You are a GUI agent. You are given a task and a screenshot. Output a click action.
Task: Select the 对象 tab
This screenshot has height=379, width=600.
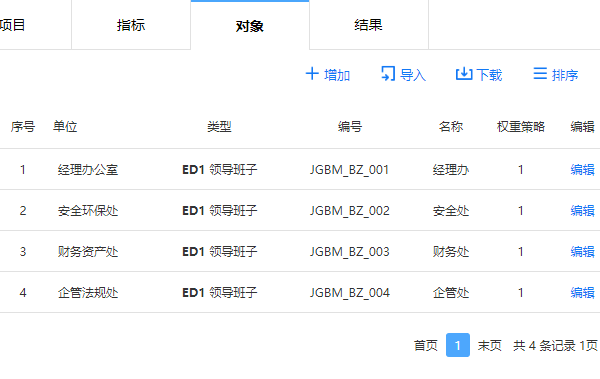[x=250, y=26]
